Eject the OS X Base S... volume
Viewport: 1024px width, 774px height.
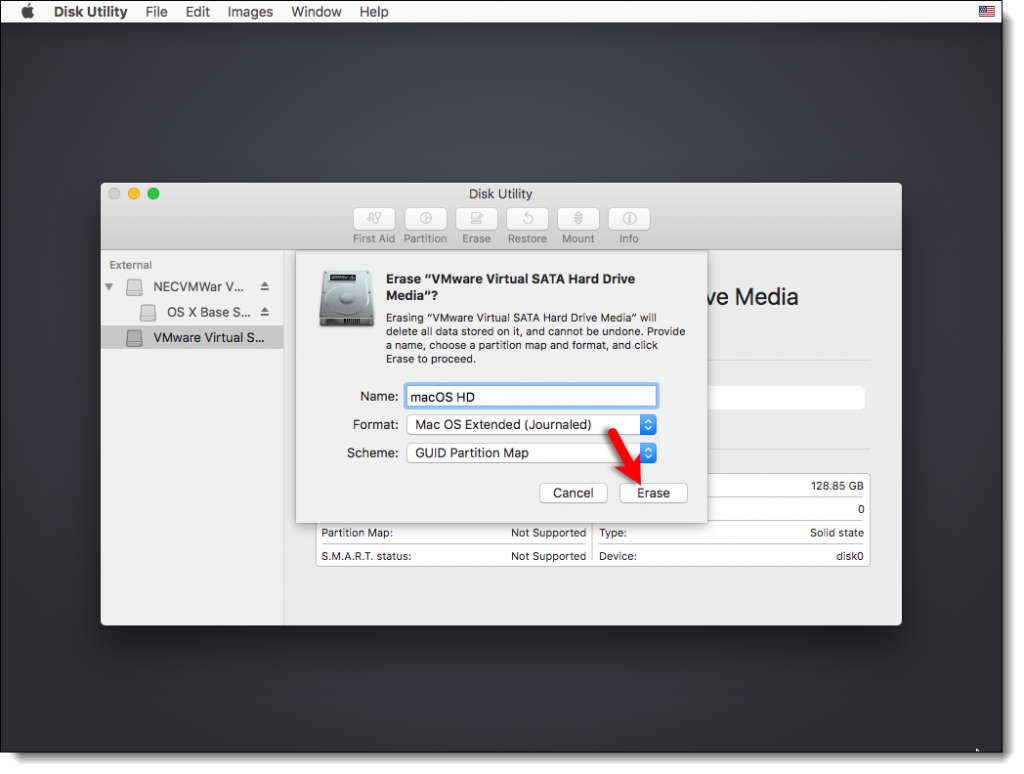(264, 312)
